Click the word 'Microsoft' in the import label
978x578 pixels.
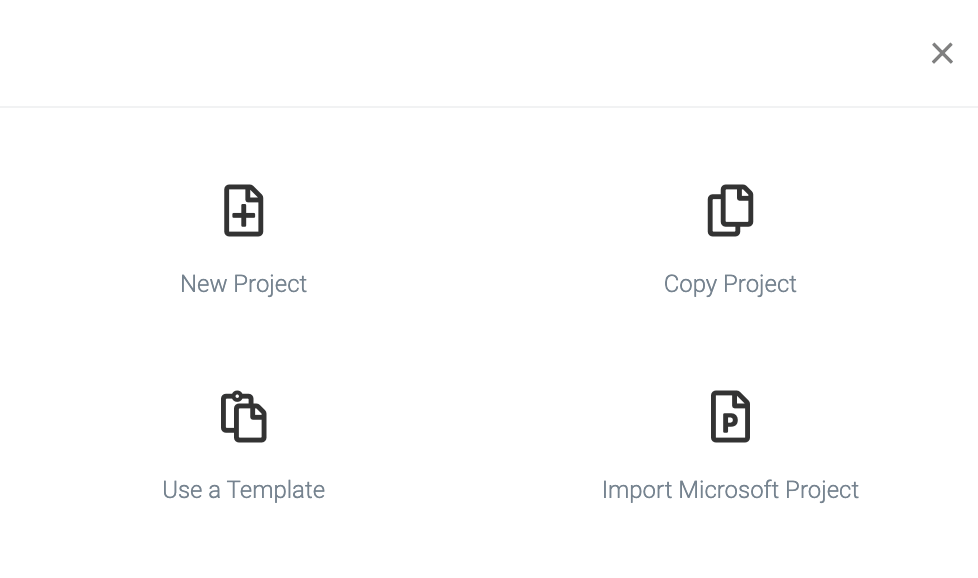click(728, 489)
